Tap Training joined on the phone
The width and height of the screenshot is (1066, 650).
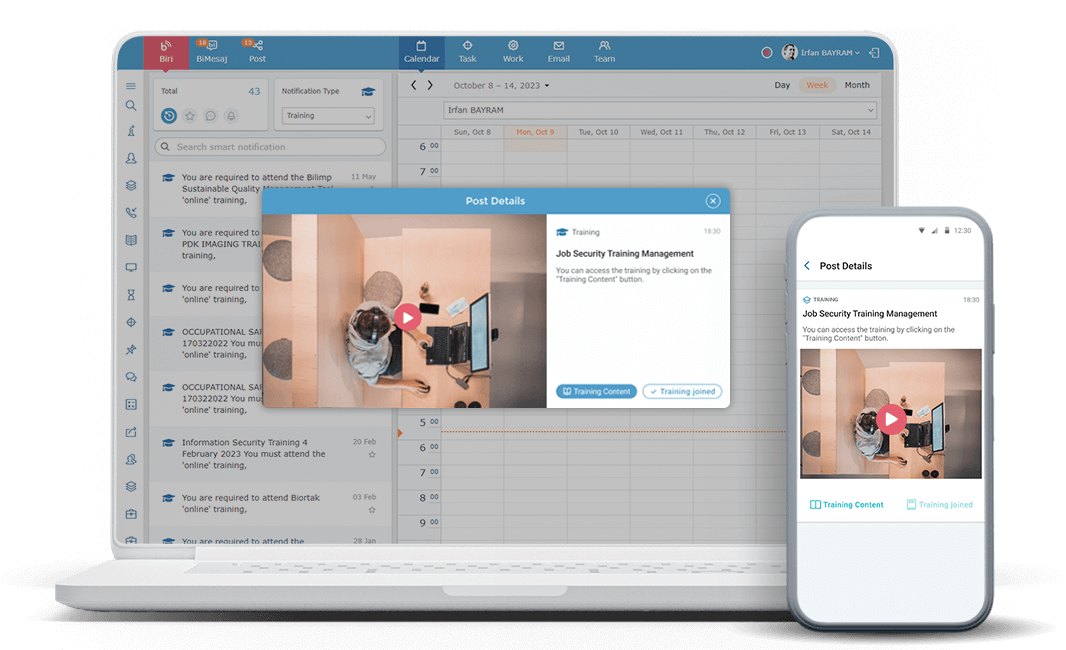940,504
